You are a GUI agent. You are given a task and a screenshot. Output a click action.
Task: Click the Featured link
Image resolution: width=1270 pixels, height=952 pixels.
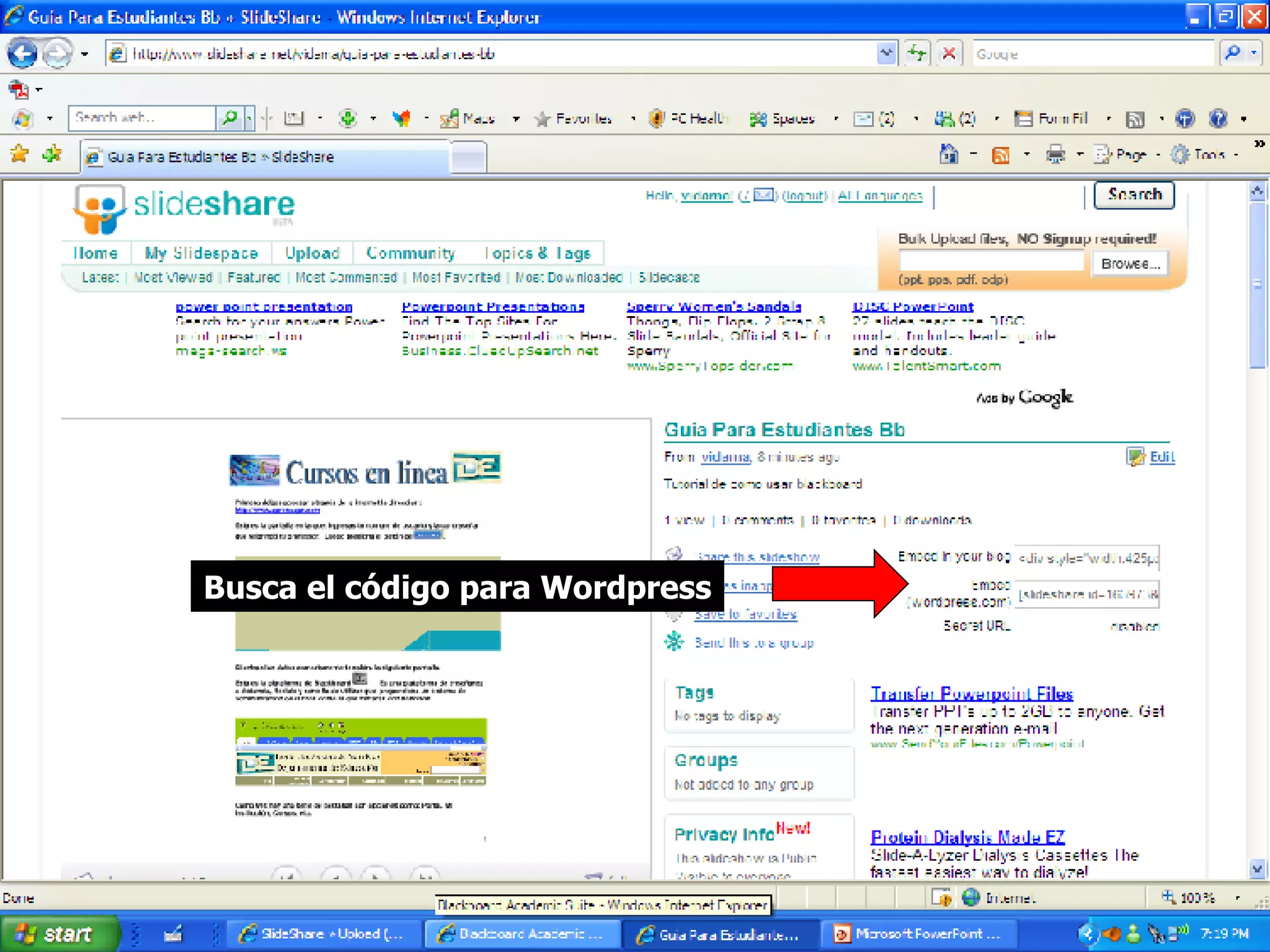coord(254,278)
